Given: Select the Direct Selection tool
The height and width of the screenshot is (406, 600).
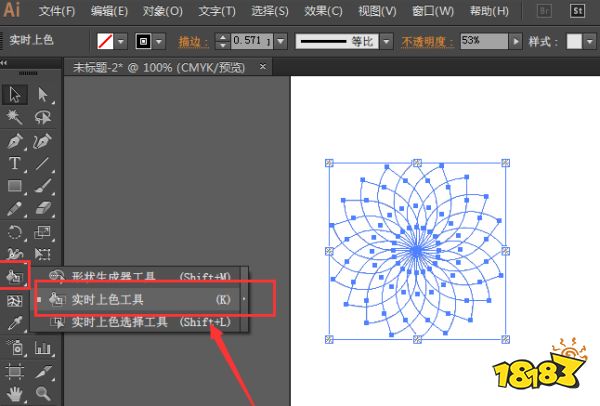Looking at the screenshot, I should click(43, 94).
